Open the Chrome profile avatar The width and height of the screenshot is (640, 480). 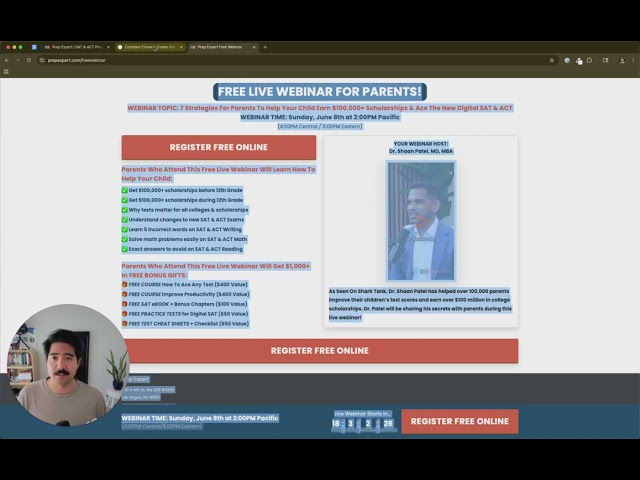622,60
